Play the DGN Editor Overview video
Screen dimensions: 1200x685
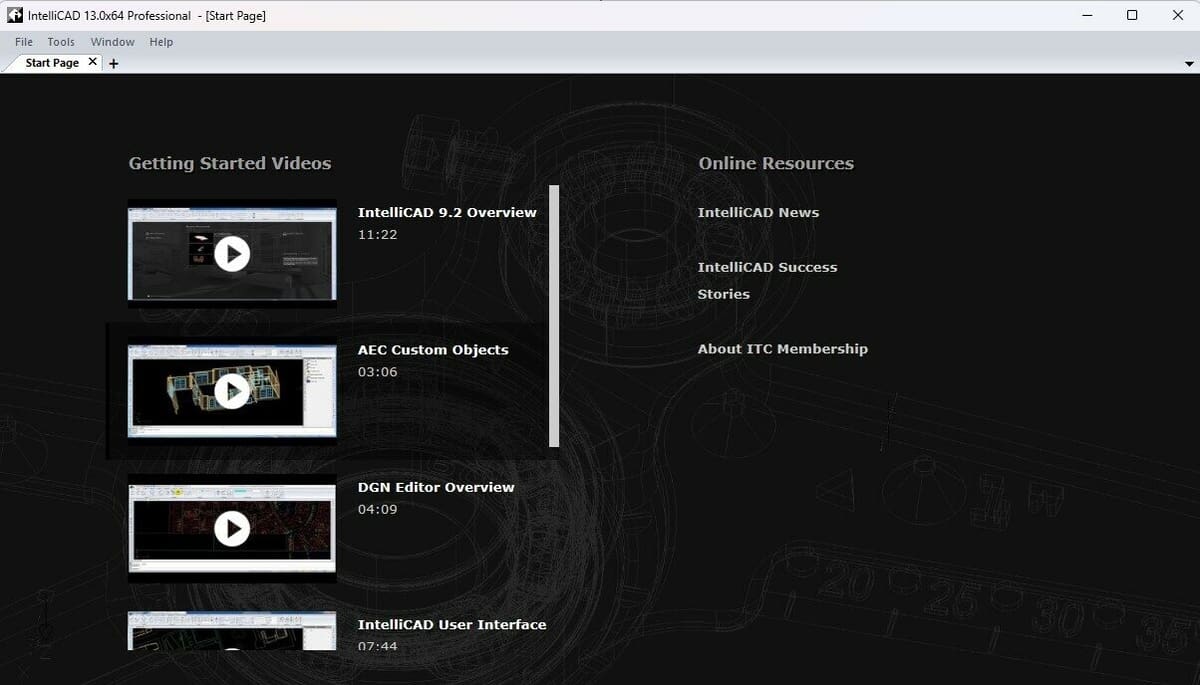point(232,528)
